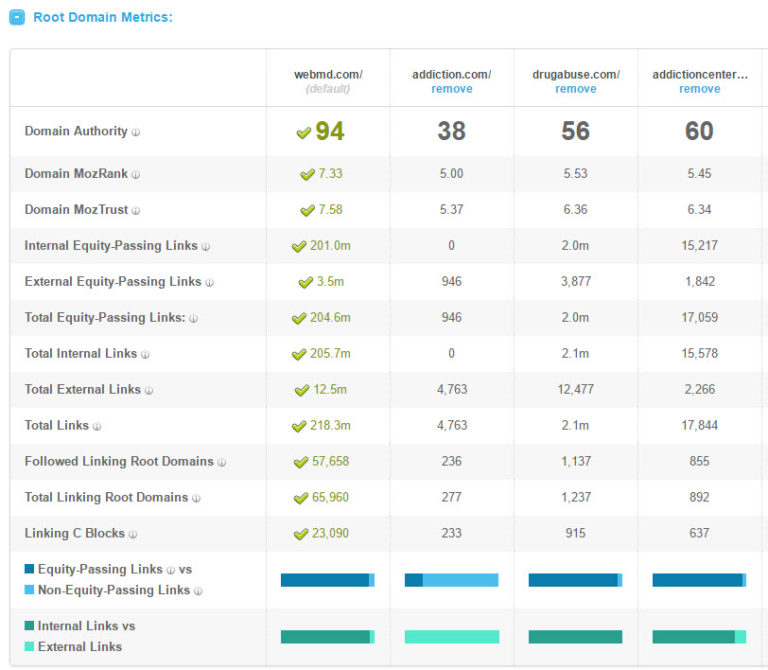
Task: Show info for Total Internal Links
Action: (145, 355)
